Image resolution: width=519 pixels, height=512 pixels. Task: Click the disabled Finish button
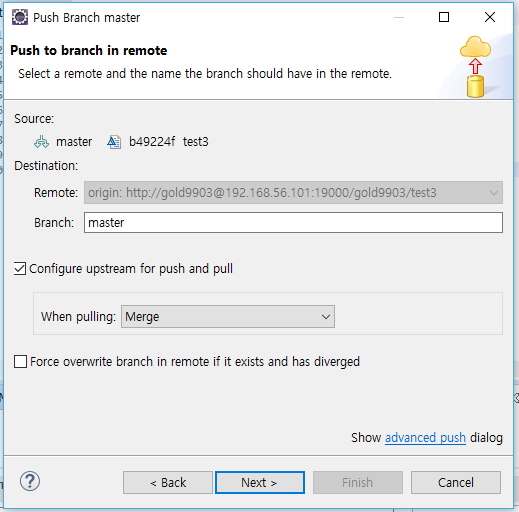point(358,482)
